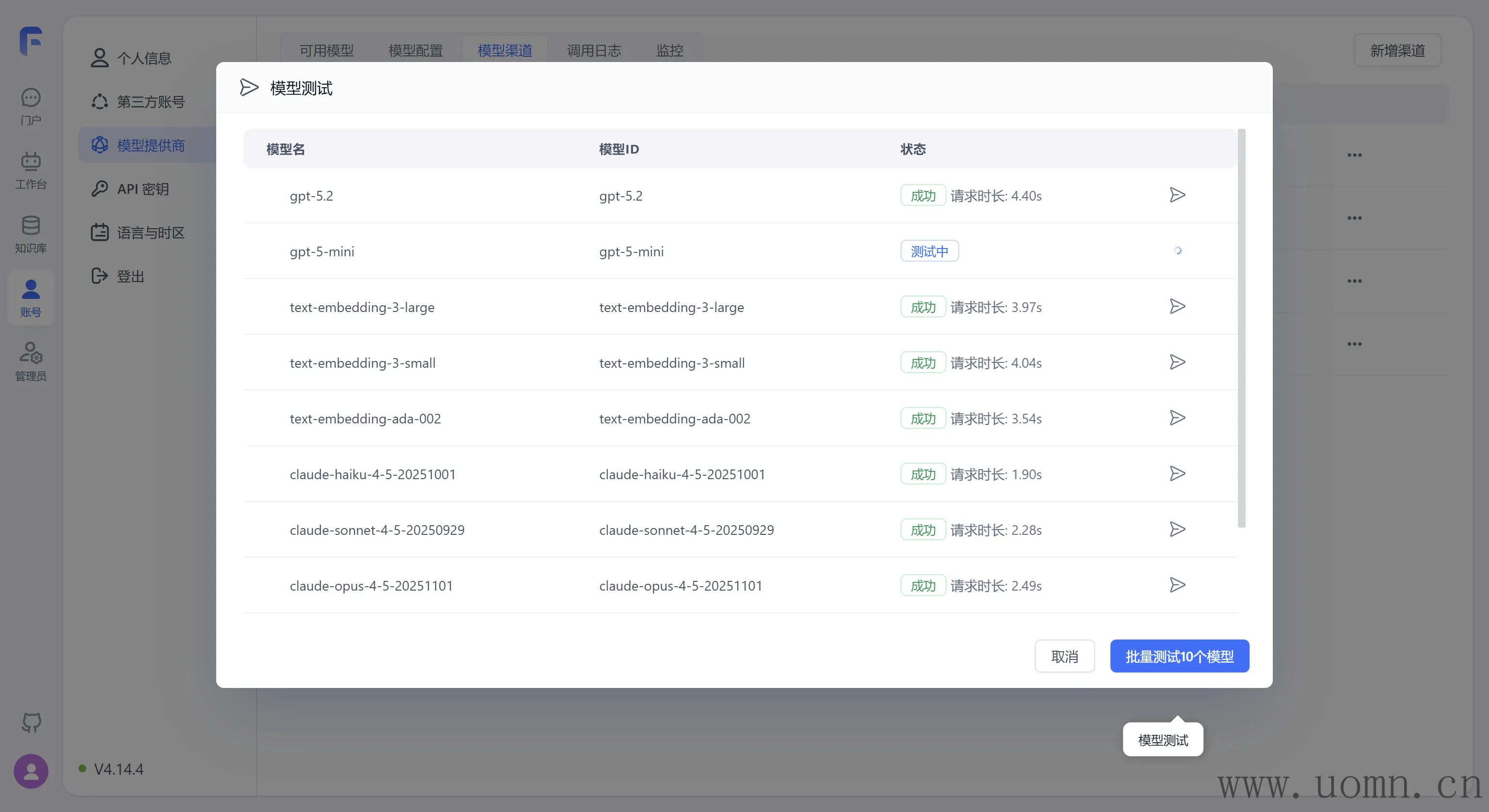The width and height of the screenshot is (1489, 812).
Task: Click the model list vertical scrollbar
Action: click(1241, 329)
